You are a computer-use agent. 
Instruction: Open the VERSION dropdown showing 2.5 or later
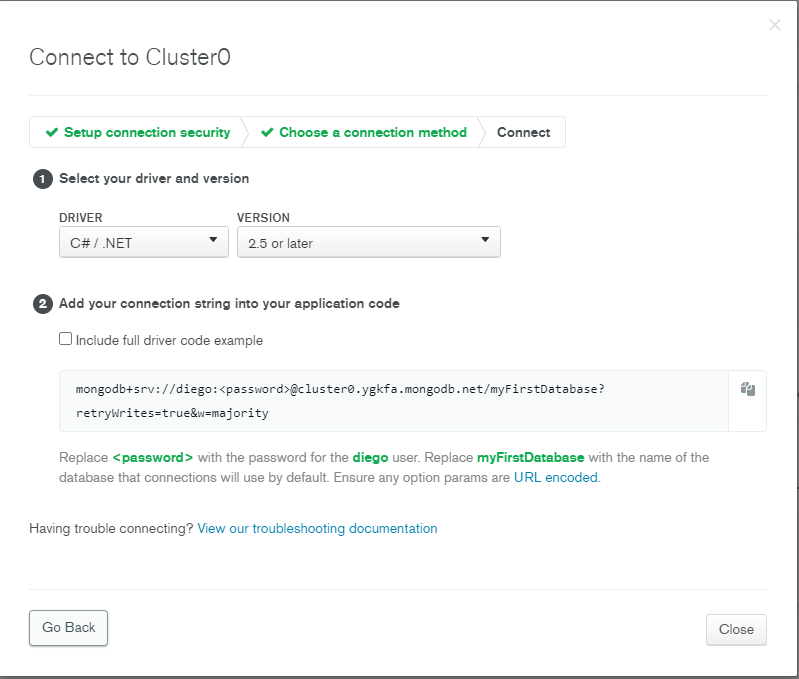coord(368,242)
